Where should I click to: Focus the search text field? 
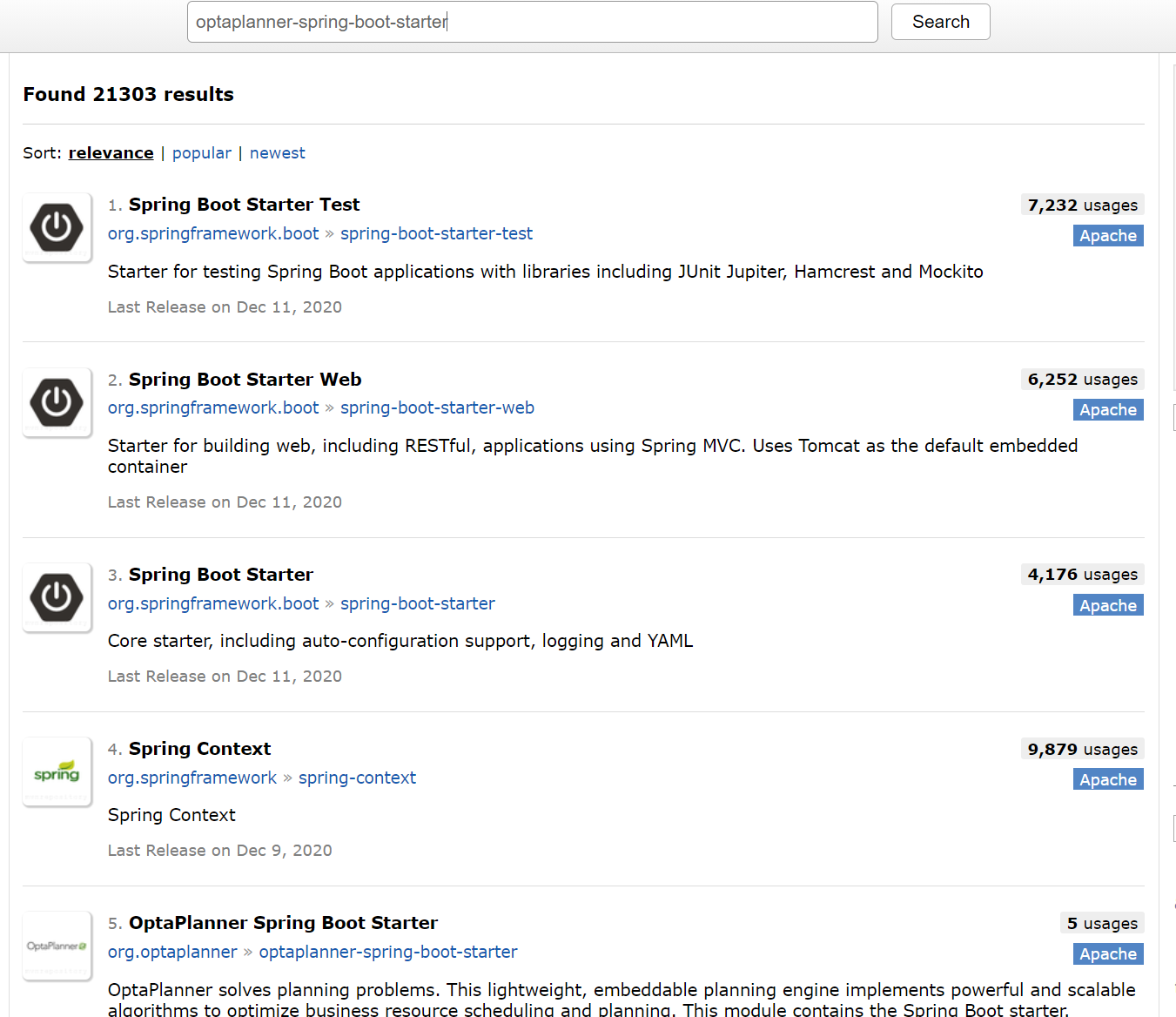pos(532,22)
